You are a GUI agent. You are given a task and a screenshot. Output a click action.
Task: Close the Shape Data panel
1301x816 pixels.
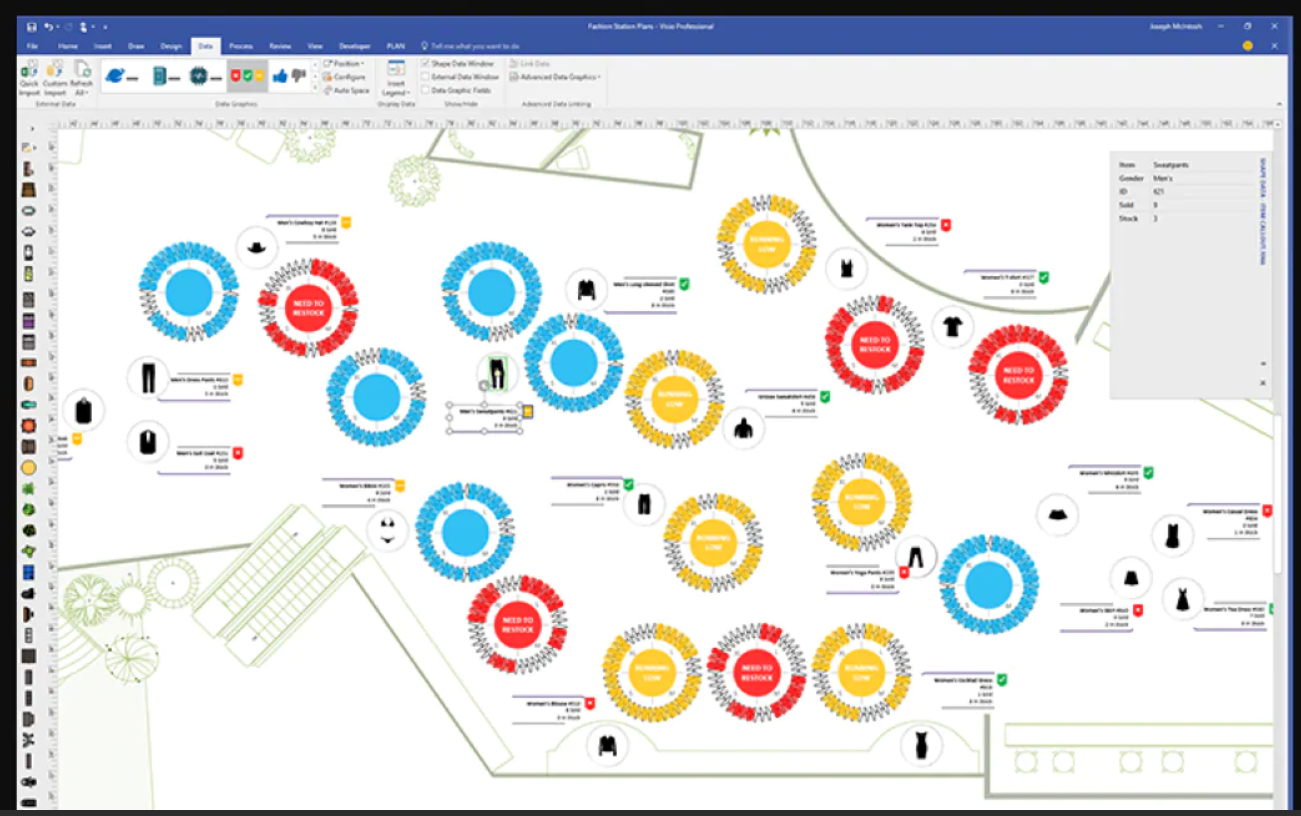tap(1262, 382)
